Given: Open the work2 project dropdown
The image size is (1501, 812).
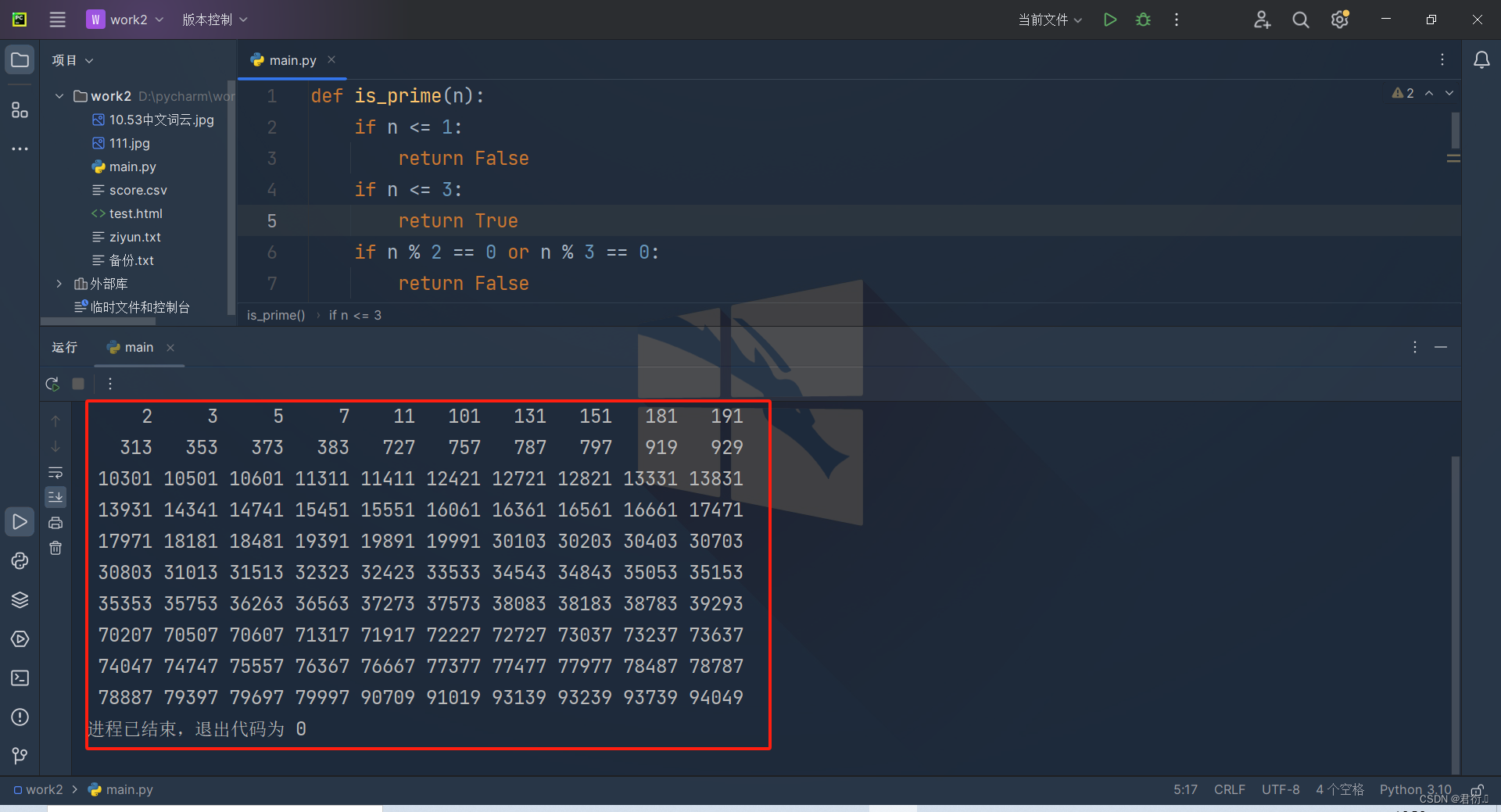Looking at the screenshot, I should [x=125, y=20].
